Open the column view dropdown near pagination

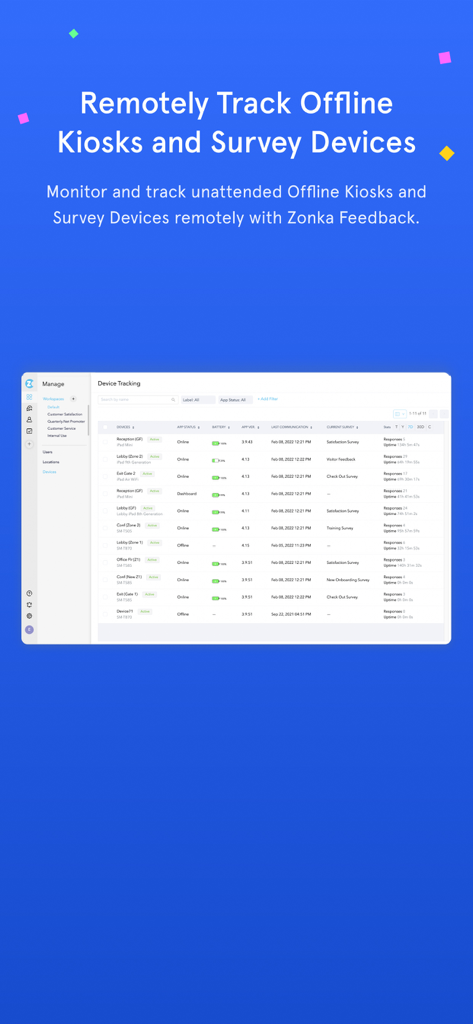pyautogui.click(x=399, y=413)
